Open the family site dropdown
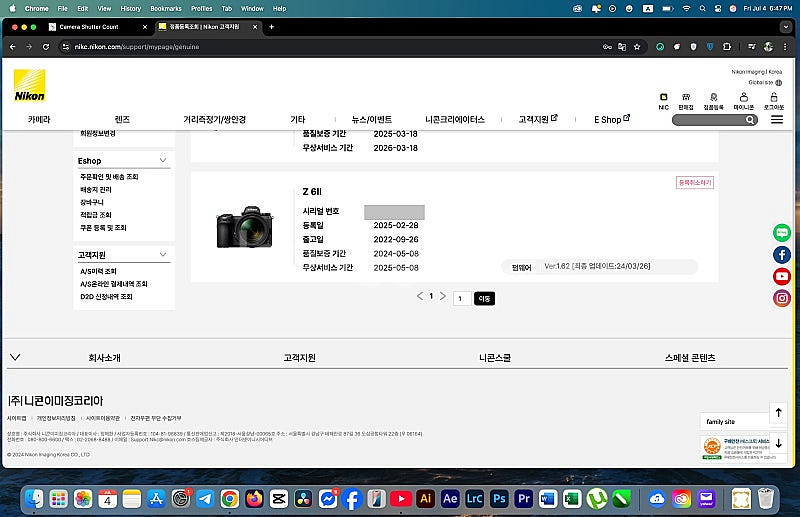This screenshot has height=517, width=800. point(735,422)
